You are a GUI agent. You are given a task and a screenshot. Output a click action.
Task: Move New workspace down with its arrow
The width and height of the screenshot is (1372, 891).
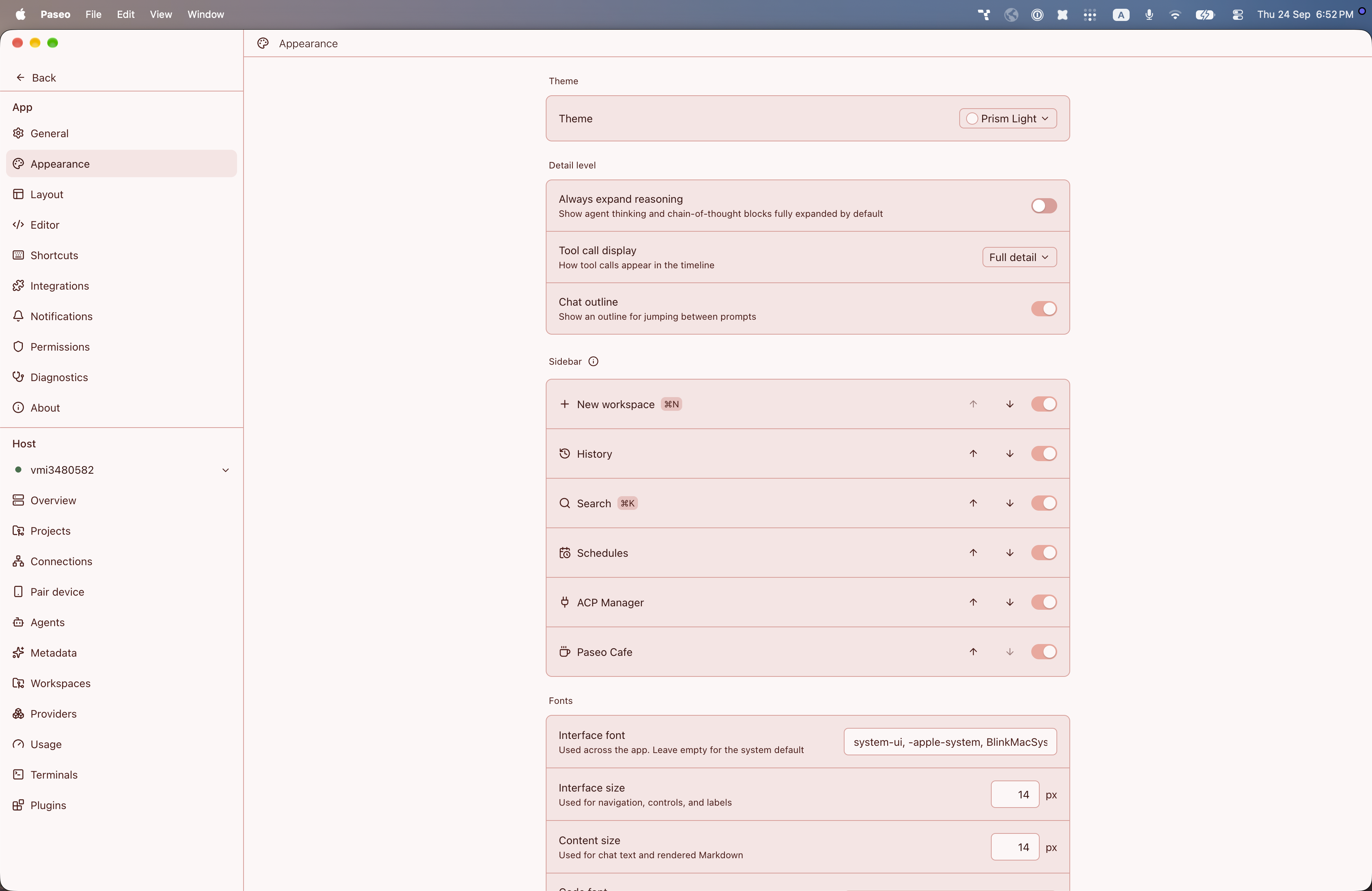tap(1010, 404)
